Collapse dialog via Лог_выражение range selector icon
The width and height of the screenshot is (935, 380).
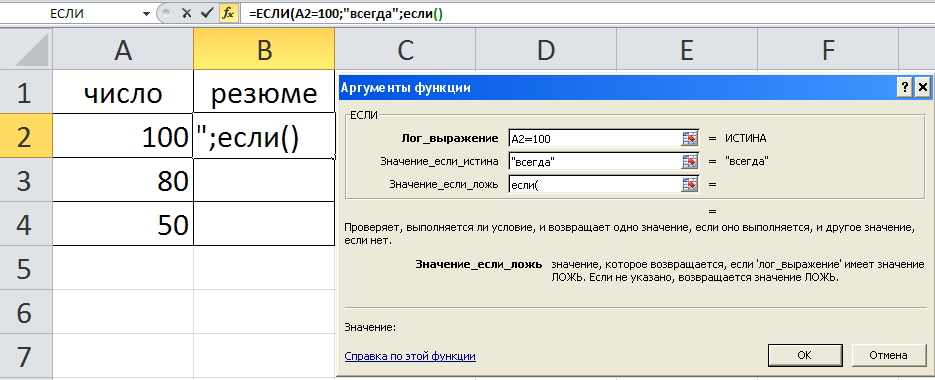689,138
